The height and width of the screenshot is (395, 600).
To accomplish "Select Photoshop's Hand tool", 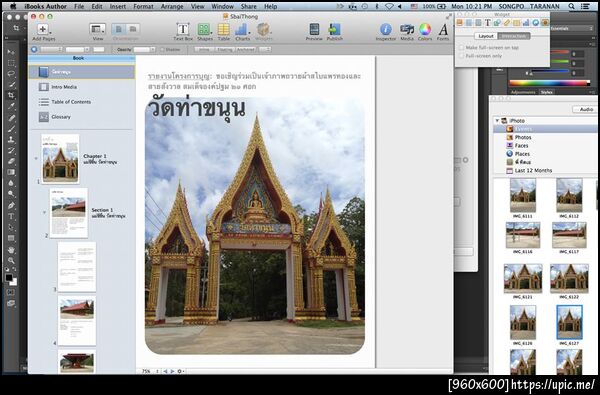I will coord(11,250).
